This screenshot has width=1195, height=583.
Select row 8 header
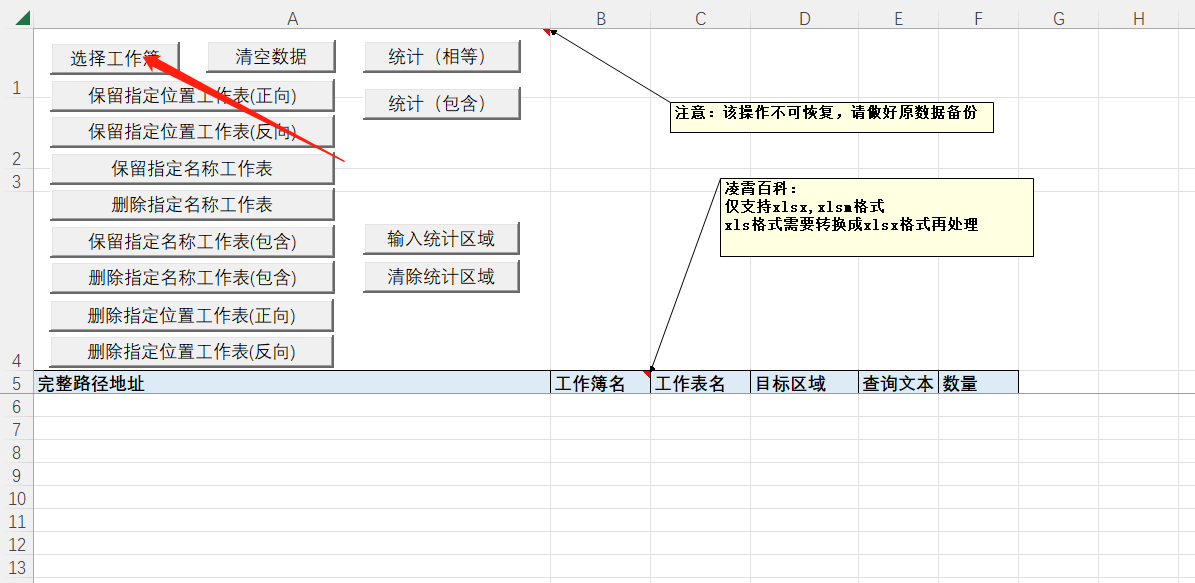(x=17, y=452)
